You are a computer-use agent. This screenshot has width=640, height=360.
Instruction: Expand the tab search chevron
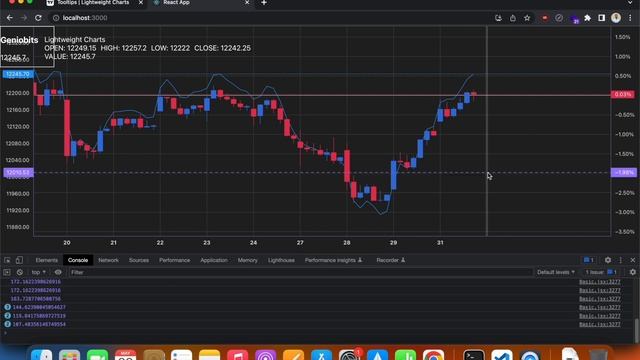tap(631, 2)
